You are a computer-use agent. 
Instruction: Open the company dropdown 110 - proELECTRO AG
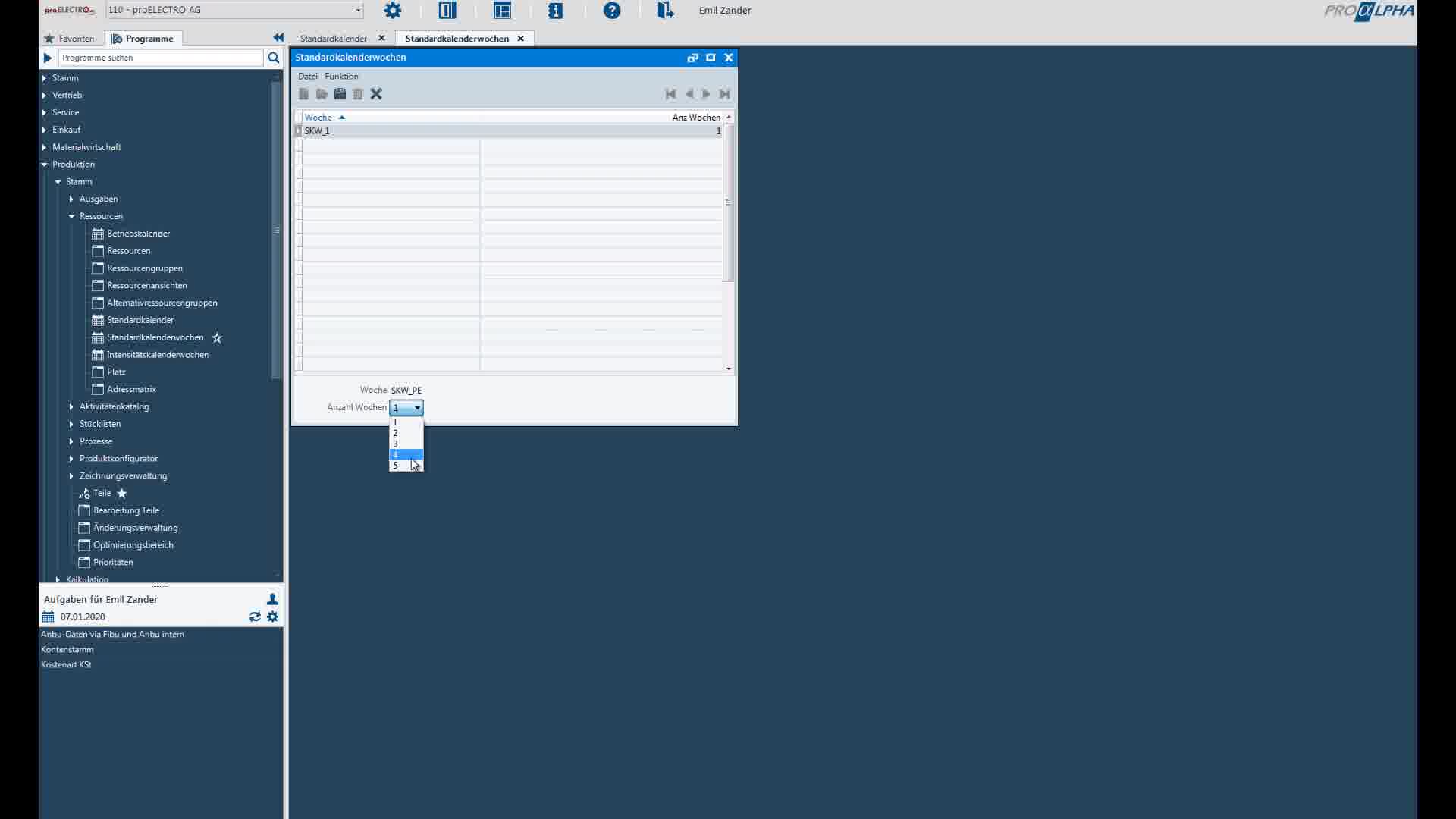[234, 10]
